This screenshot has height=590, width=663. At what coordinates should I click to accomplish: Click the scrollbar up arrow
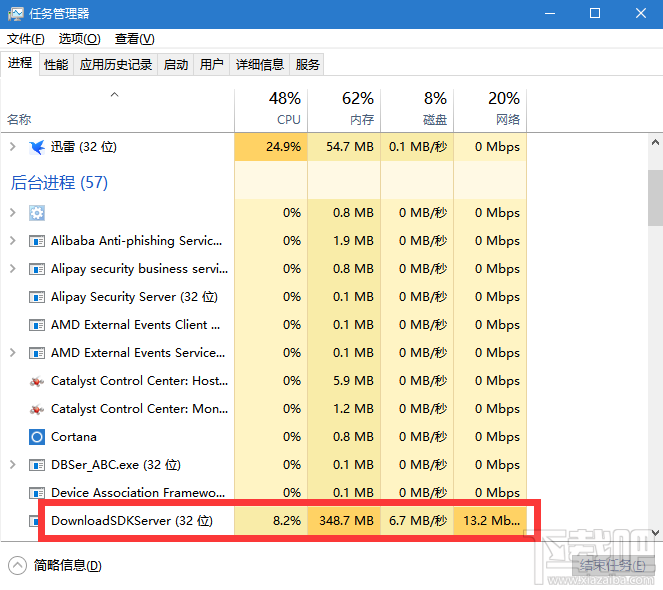(x=655, y=143)
